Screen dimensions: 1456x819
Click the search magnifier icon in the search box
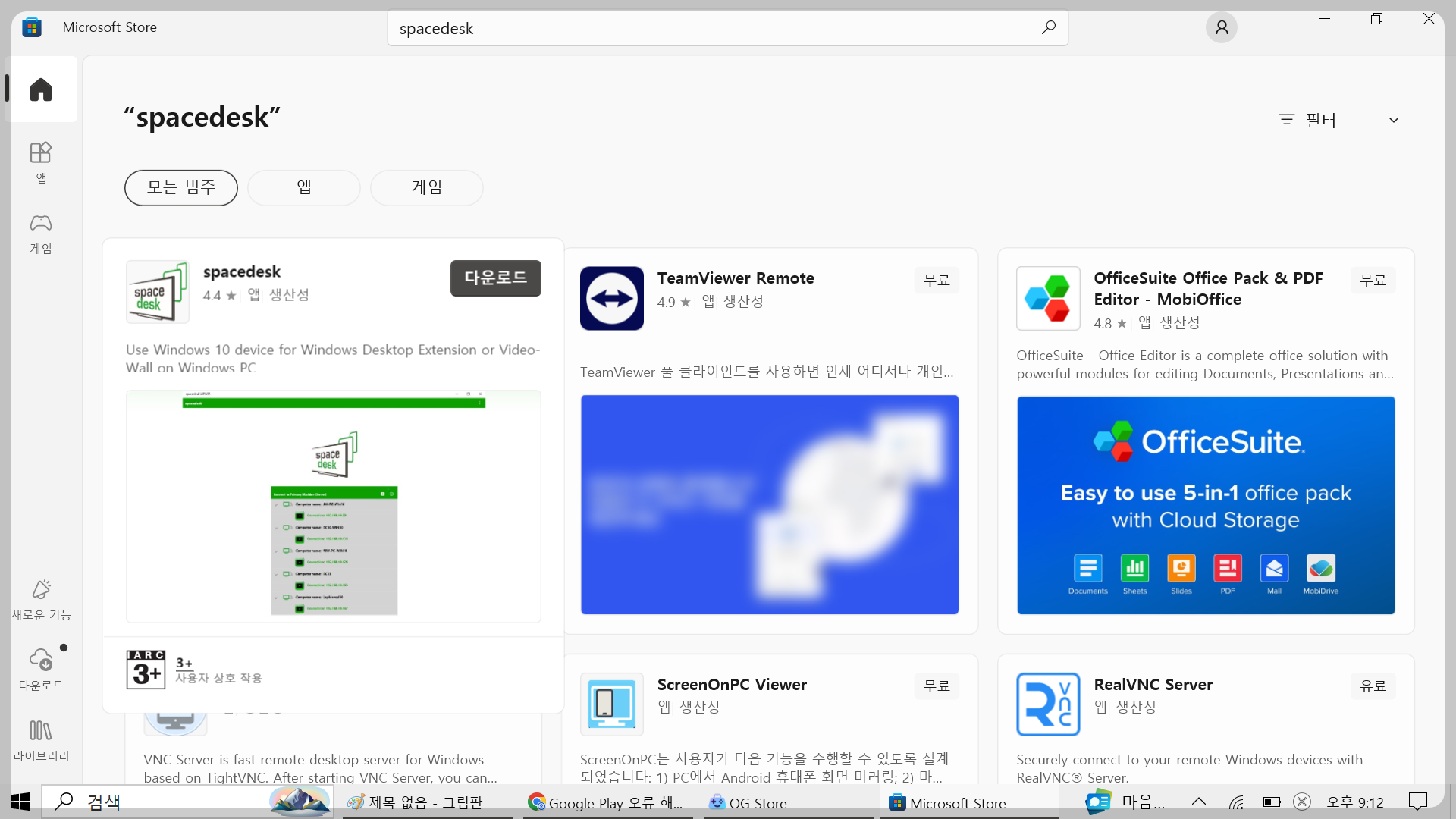tap(1048, 28)
